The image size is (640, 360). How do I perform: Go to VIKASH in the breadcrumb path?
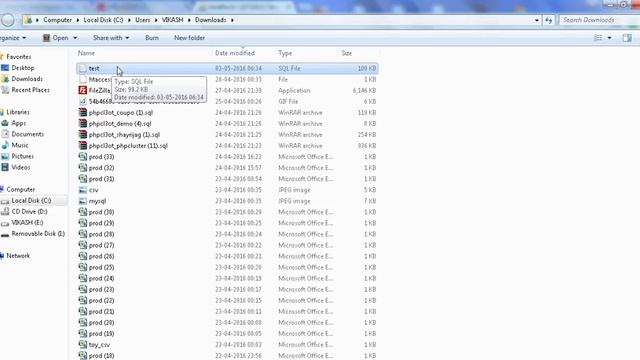(172, 20)
